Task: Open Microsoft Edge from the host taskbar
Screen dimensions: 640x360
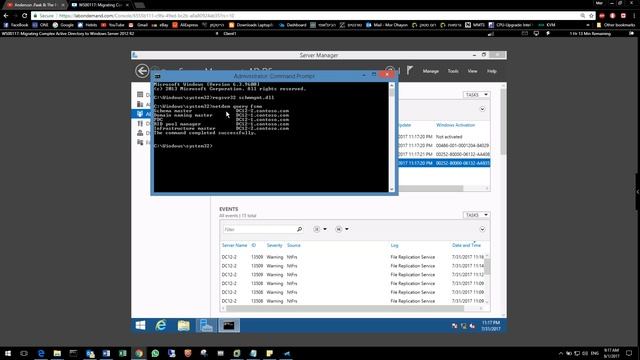Action: 41,353
